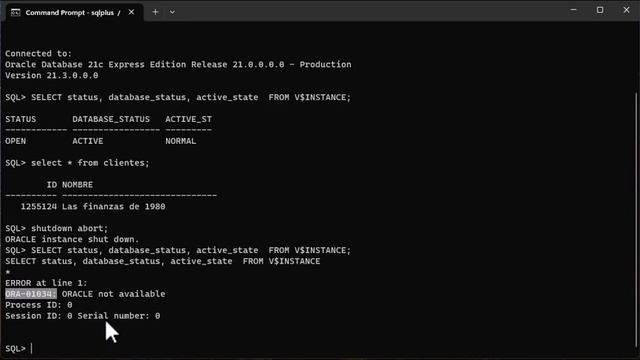Screen dimensions: 640x360
Task: Click the 'Connected to:' line
Action: pyautogui.click(x=38, y=53)
